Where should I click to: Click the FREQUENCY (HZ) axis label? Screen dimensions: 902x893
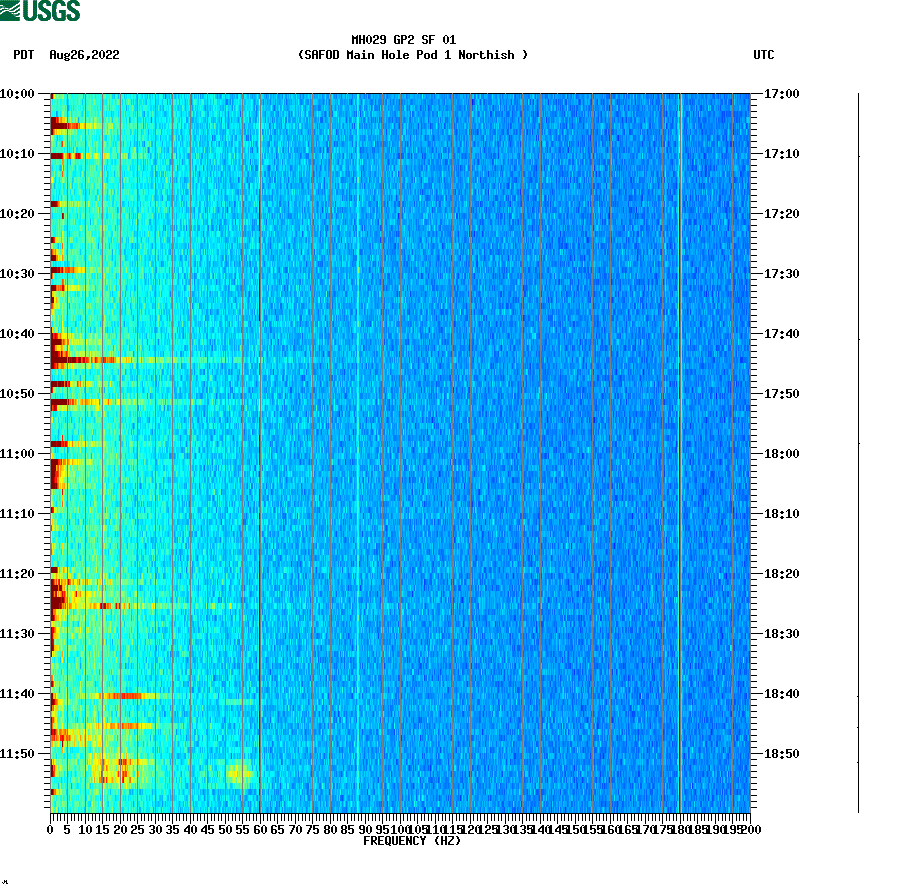(412, 839)
